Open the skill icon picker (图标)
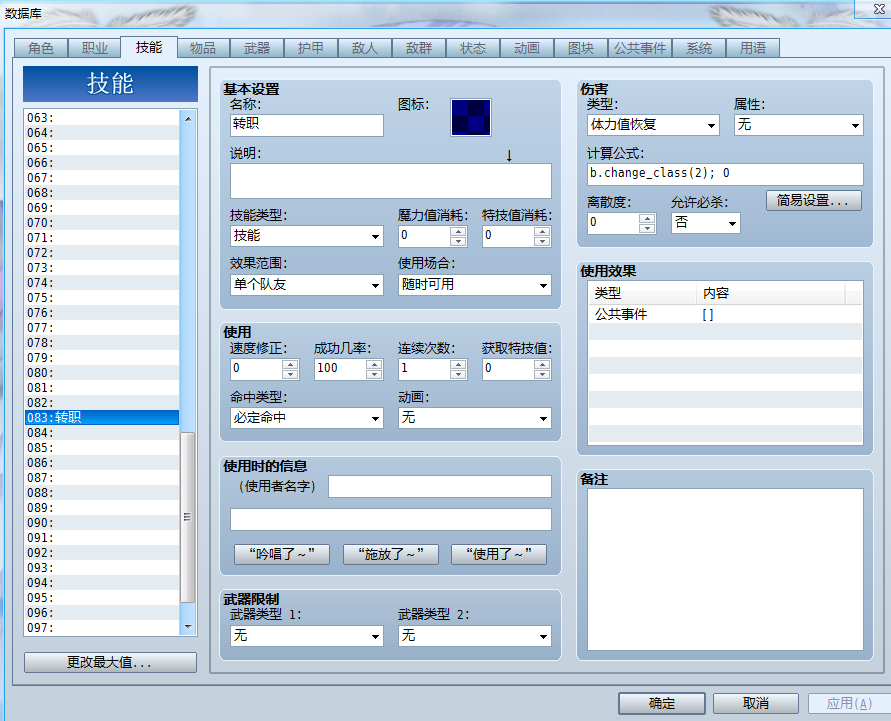This screenshot has height=721, width=891. [471, 118]
